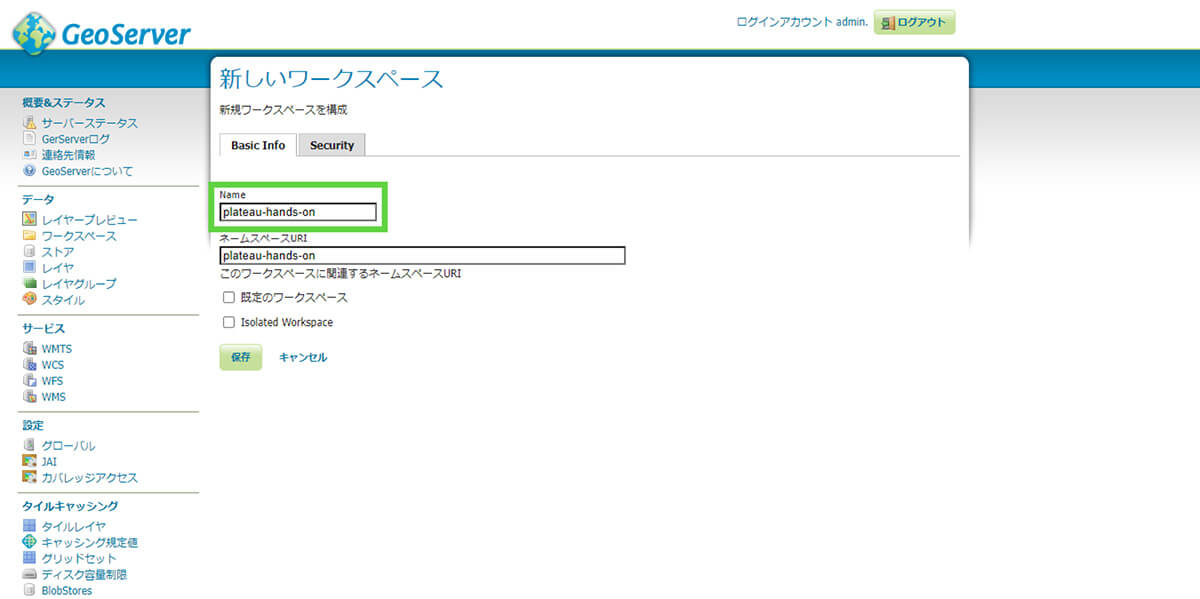Viewport: 1200px width, 599px height.
Task: Click the Workspaces (ワークスペース) folder icon
Action: [30, 236]
